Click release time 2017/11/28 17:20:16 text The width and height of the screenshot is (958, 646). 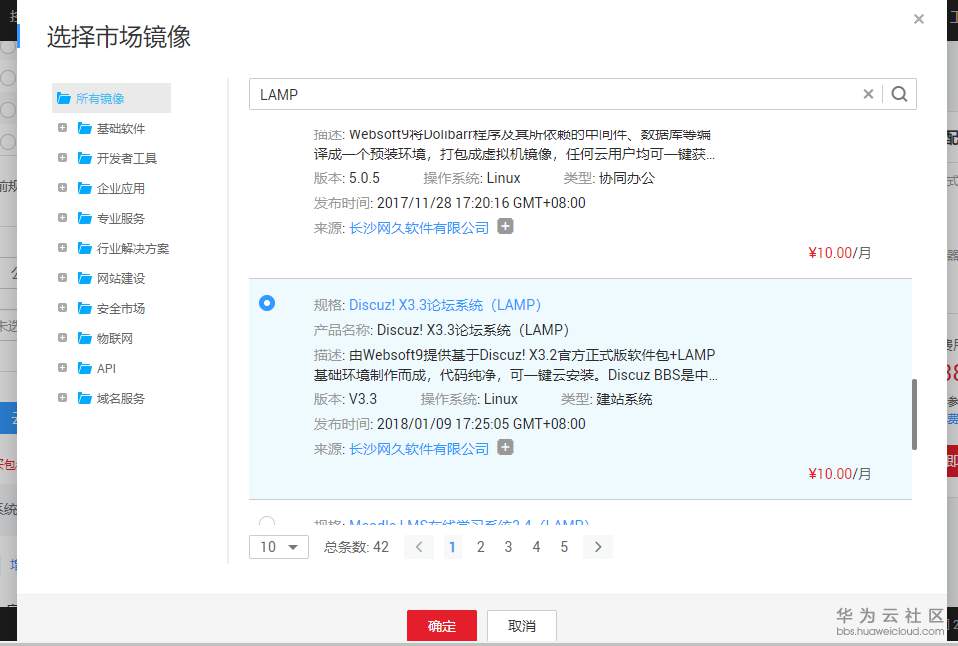481,202
